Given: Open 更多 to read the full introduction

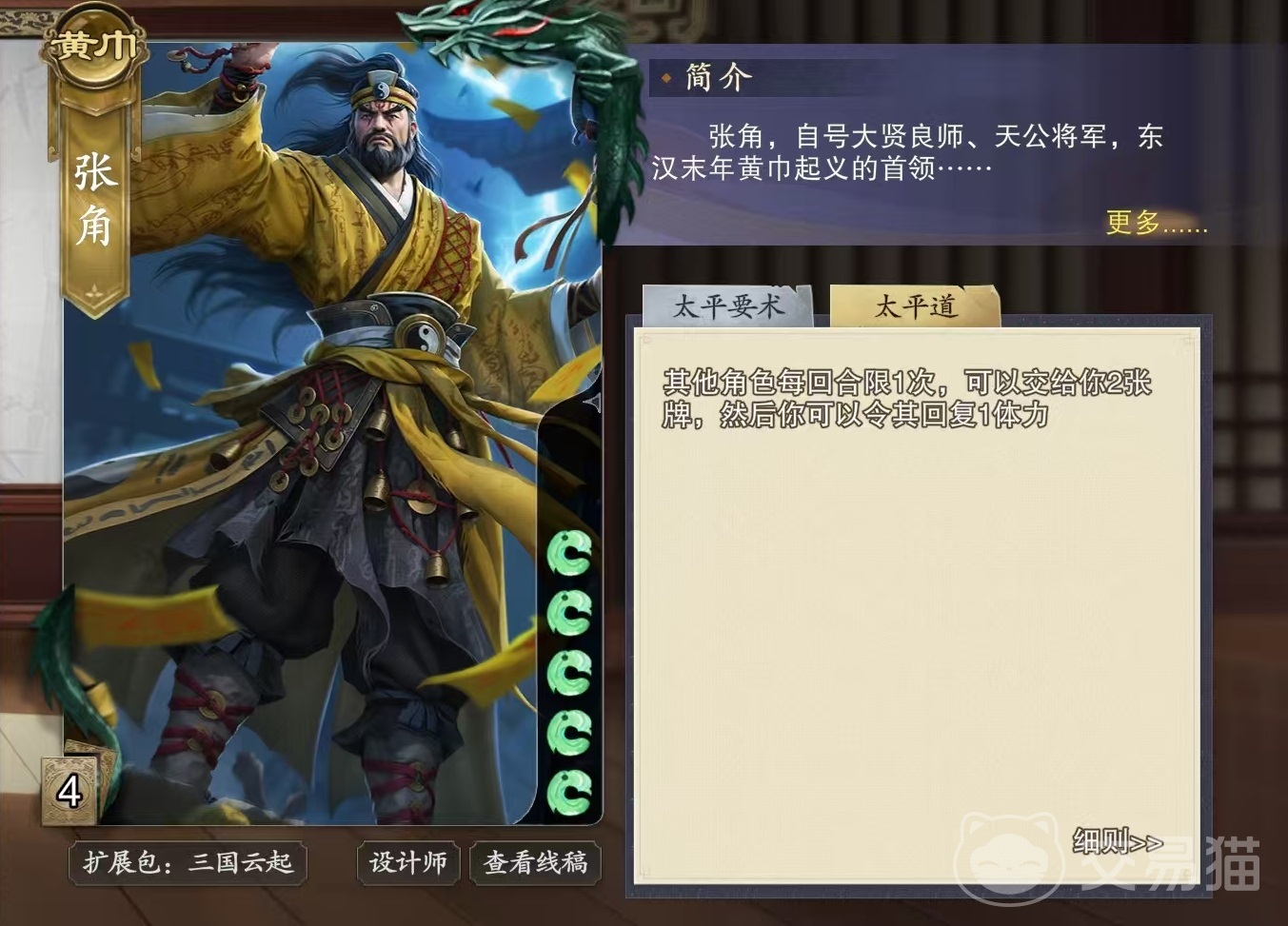Looking at the screenshot, I should point(1156,223).
